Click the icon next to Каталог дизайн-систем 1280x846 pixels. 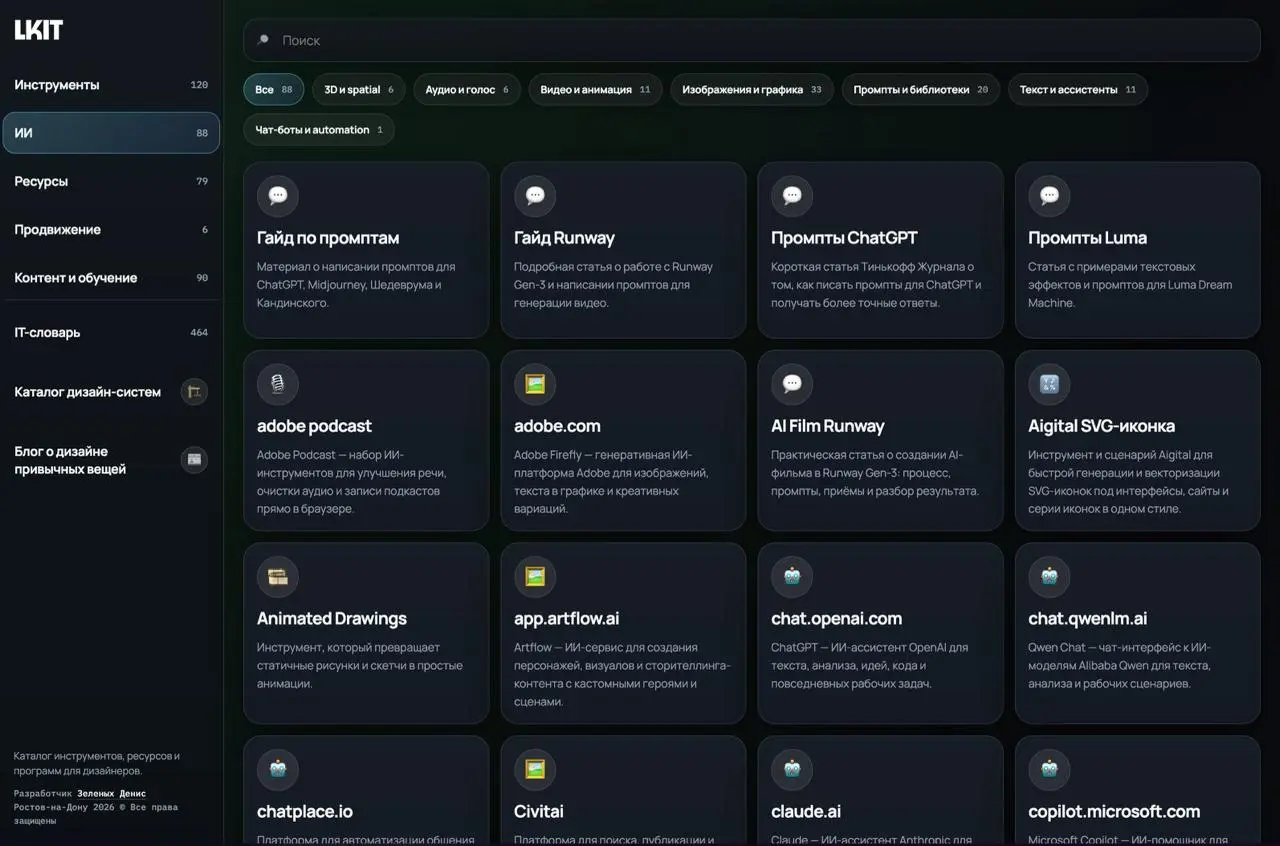click(x=194, y=392)
